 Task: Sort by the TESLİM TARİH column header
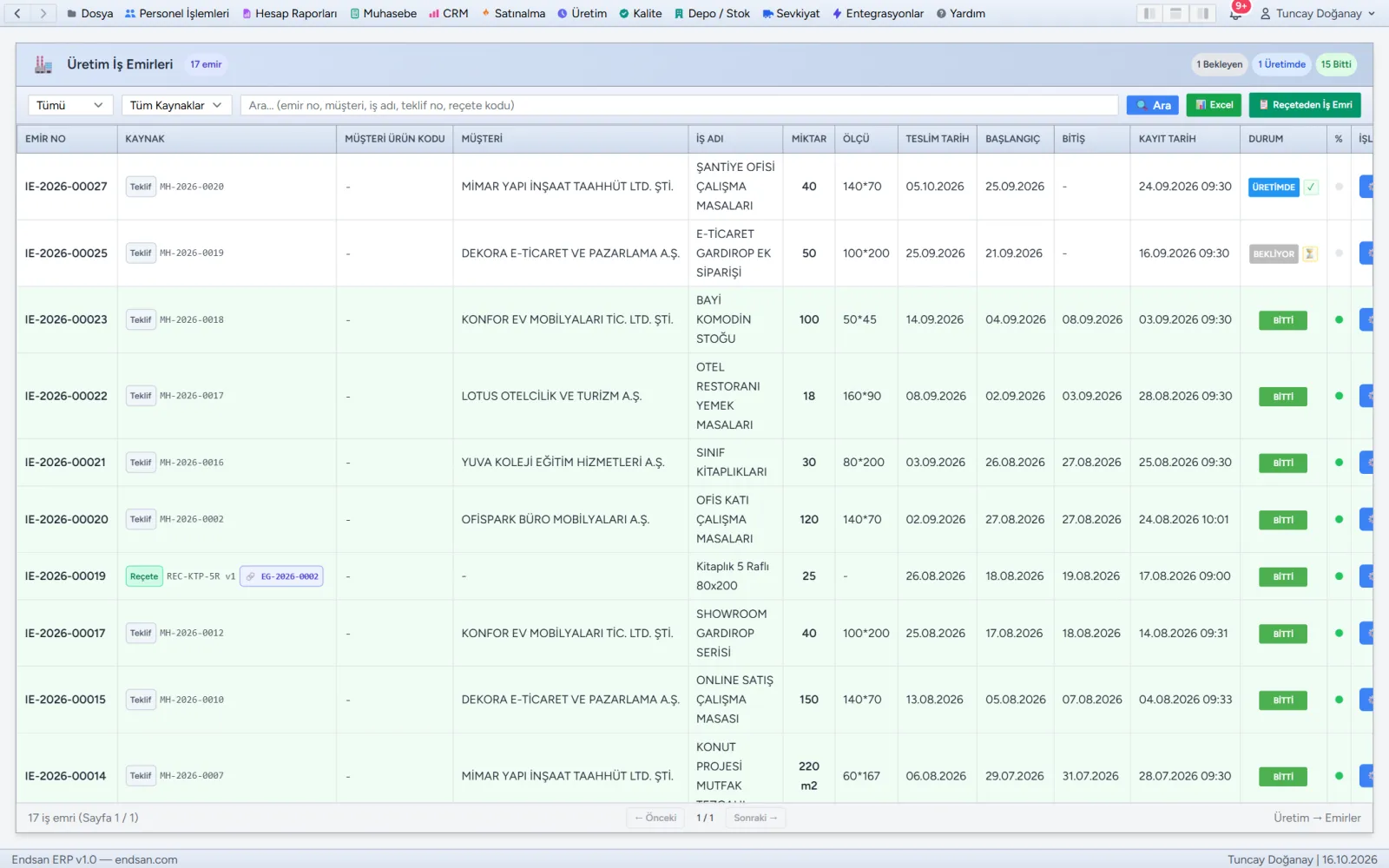point(937,139)
